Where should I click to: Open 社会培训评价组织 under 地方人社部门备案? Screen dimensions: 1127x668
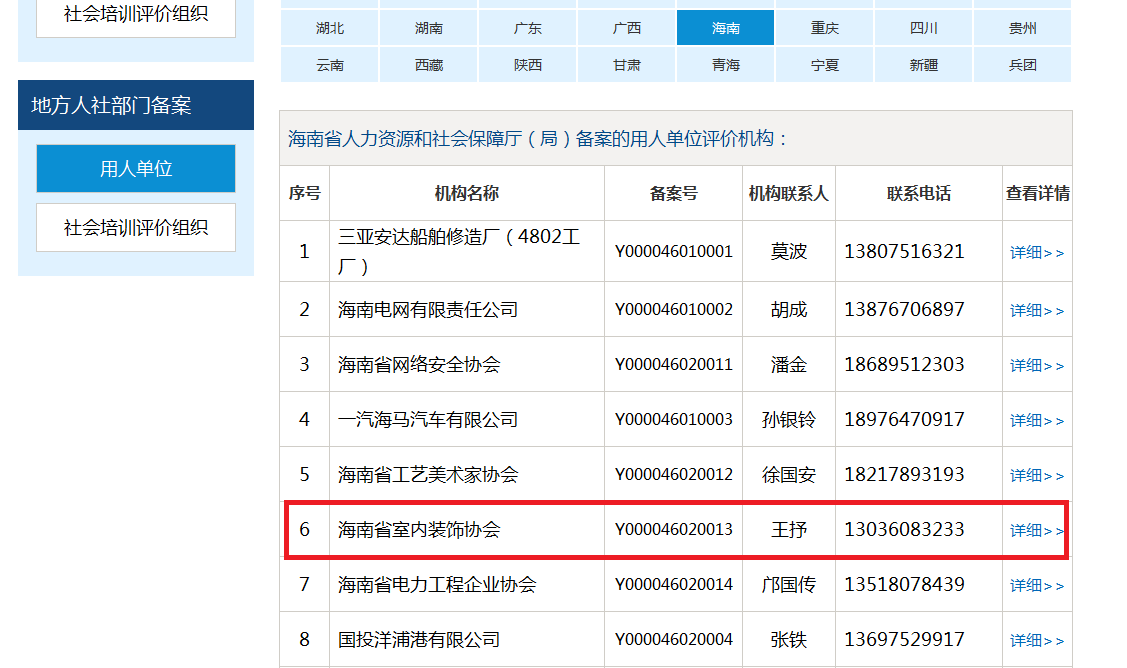pos(136,227)
